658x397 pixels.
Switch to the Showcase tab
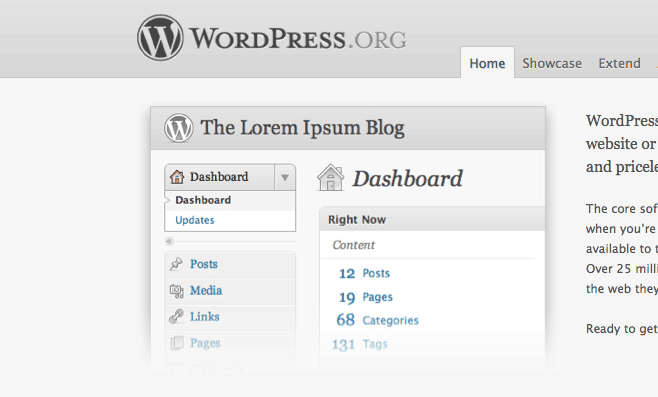552,63
